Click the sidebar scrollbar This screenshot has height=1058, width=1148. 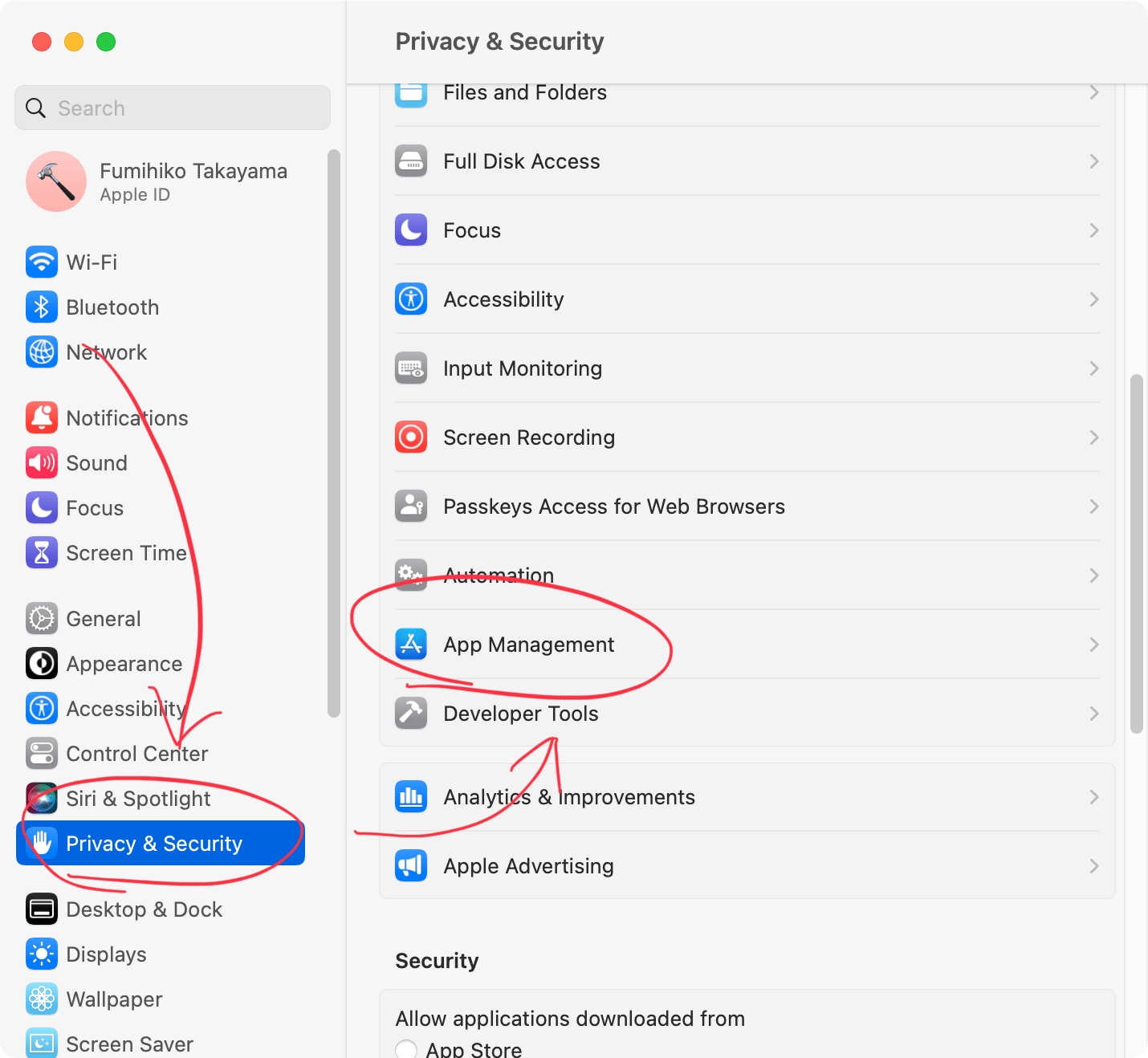[x=334, y=433]
